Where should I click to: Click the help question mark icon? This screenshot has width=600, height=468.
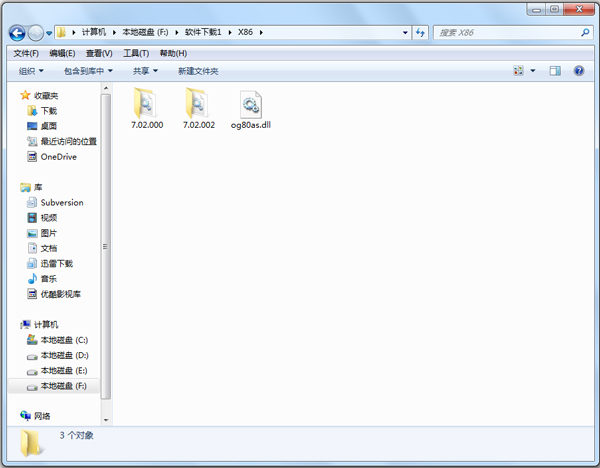coord(578,71)
